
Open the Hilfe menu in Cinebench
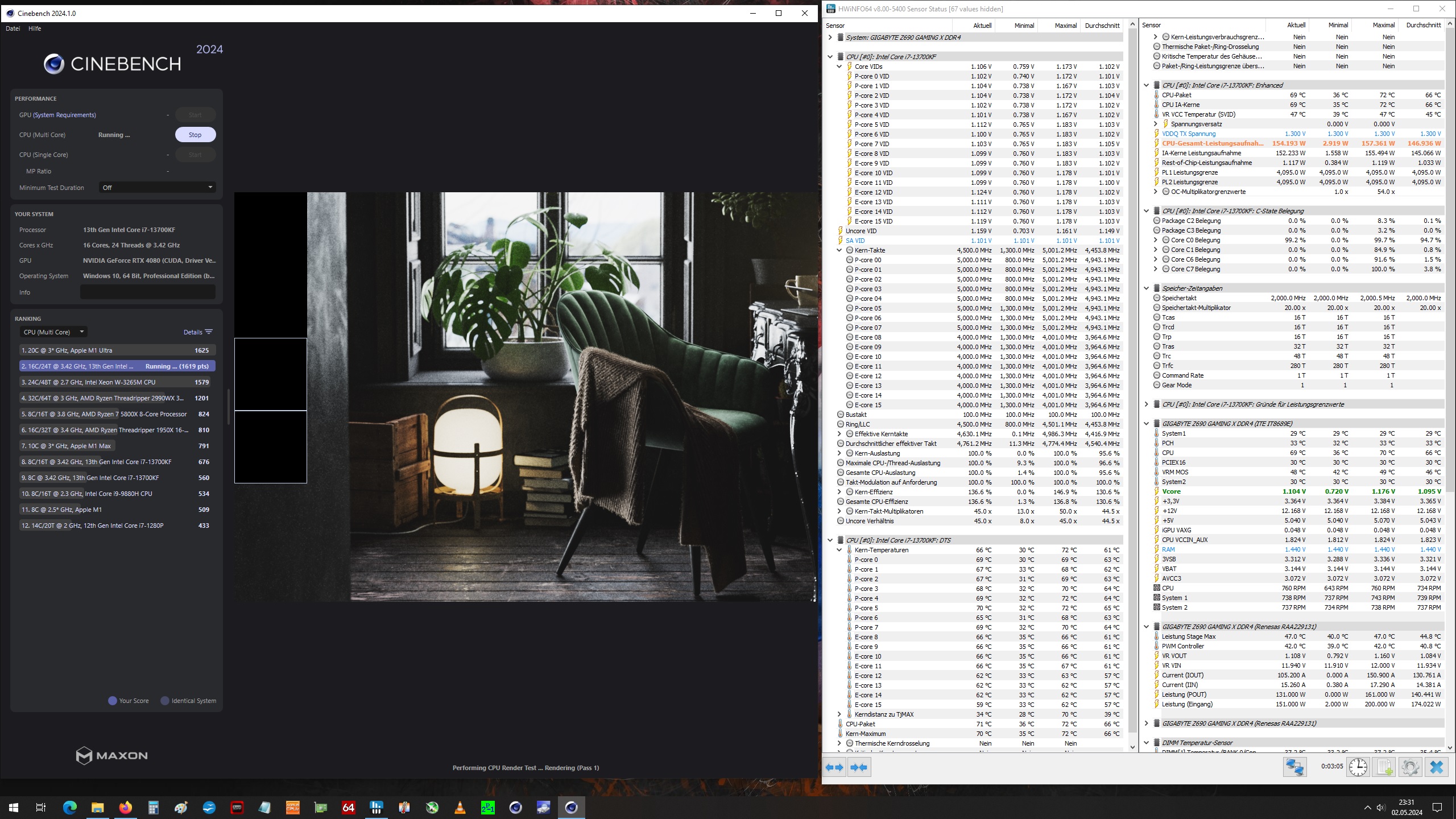coord(35,28)
